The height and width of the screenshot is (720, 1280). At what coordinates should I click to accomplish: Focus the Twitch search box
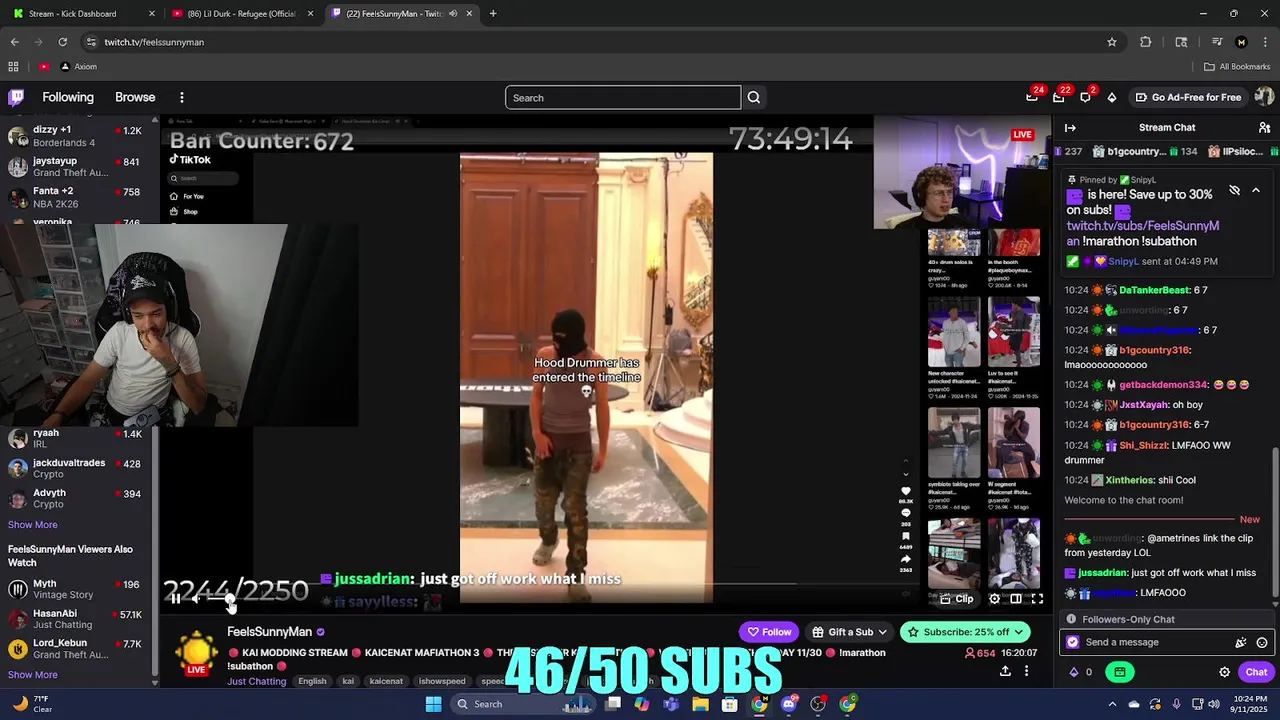[622, 98]
